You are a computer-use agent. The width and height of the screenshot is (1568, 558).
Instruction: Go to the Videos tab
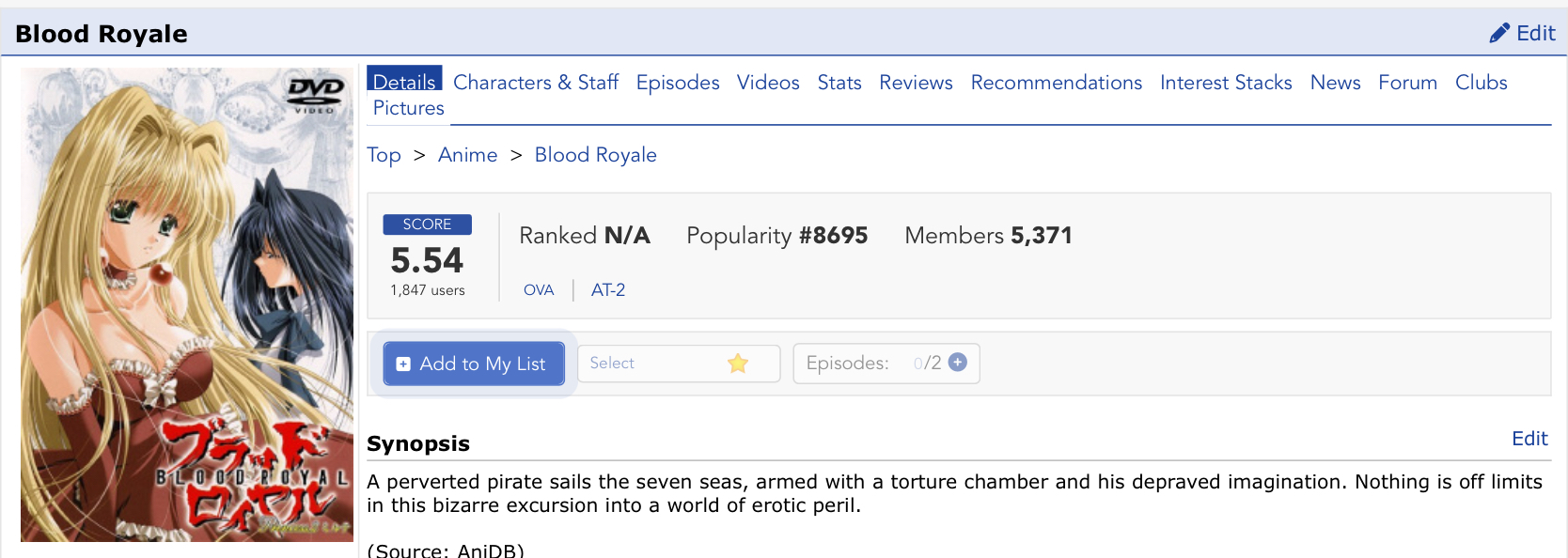click(x=768, y=83)
